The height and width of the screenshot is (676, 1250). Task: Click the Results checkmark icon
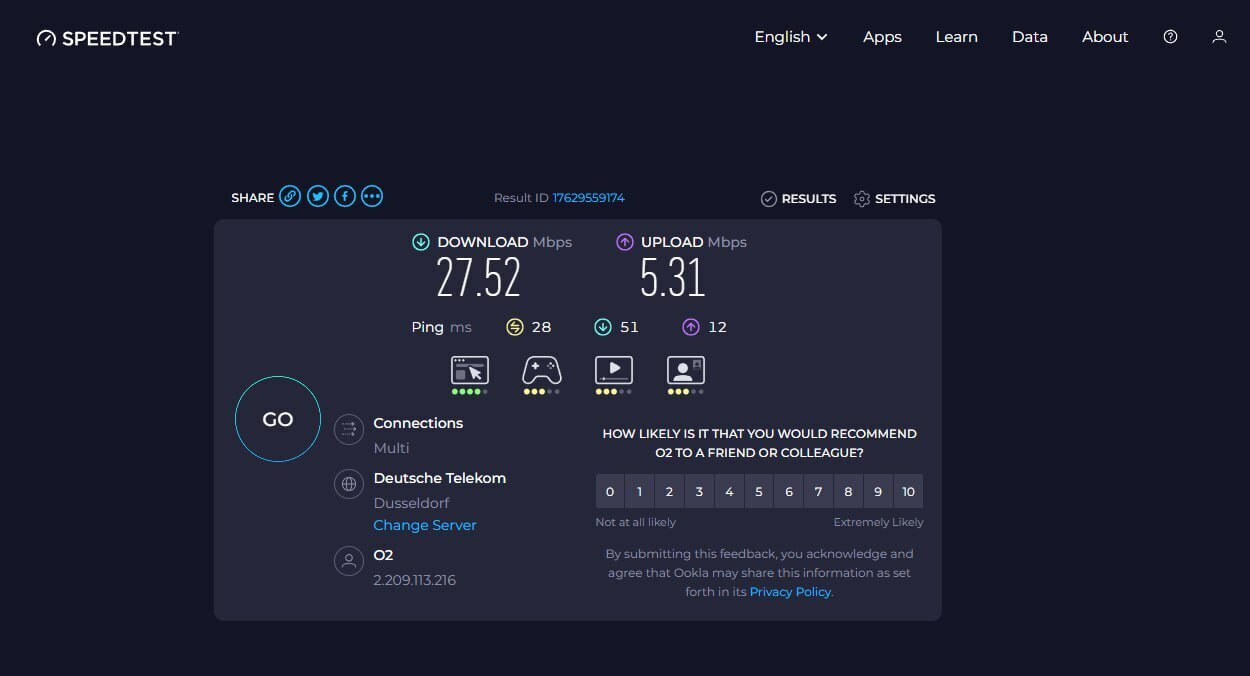(x=768, y=199)
